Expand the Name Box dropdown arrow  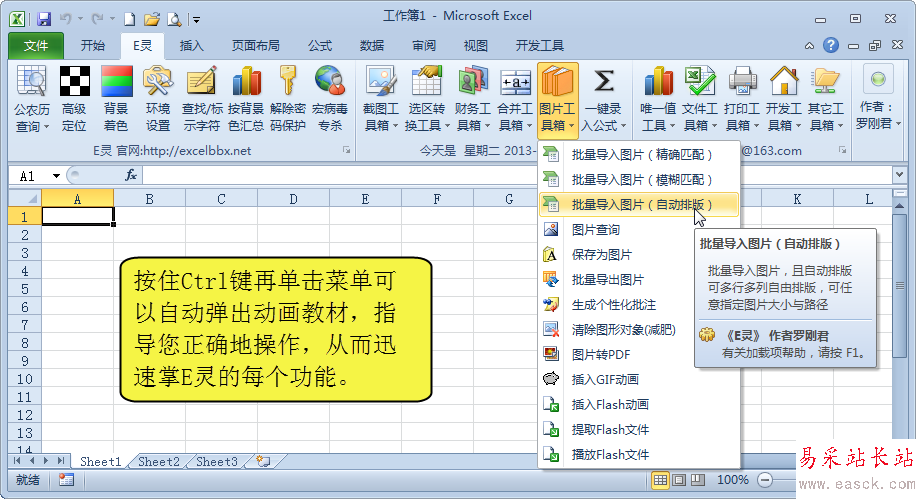[56, 176]
